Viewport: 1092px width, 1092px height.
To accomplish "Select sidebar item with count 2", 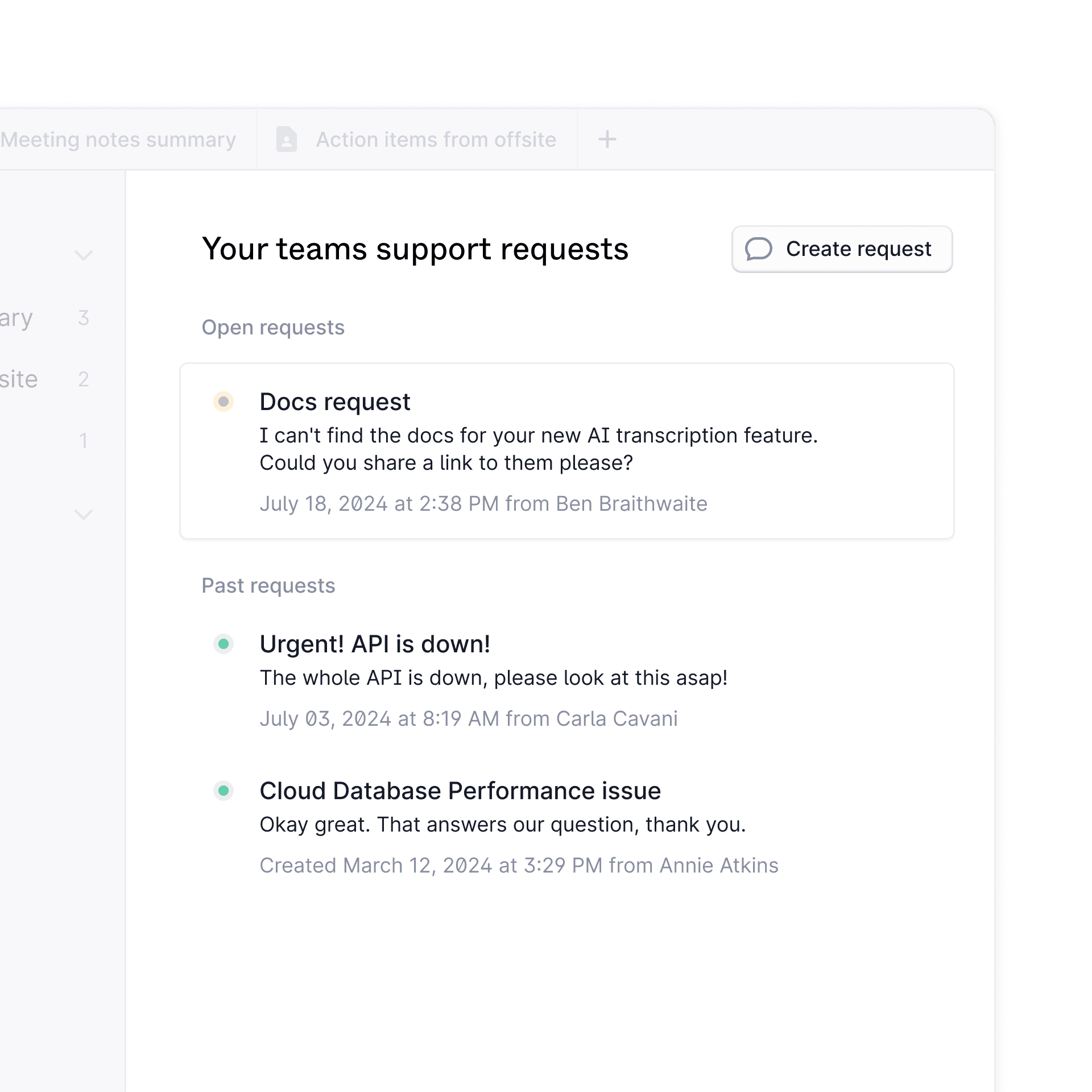I will 45,379.
